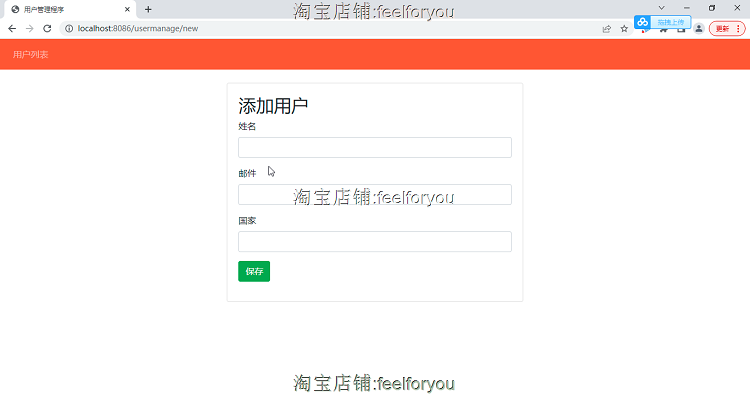Viewport: 750px width, 399px height.
Task: Focus the 姓名 input field
Action: pos(375,147)
